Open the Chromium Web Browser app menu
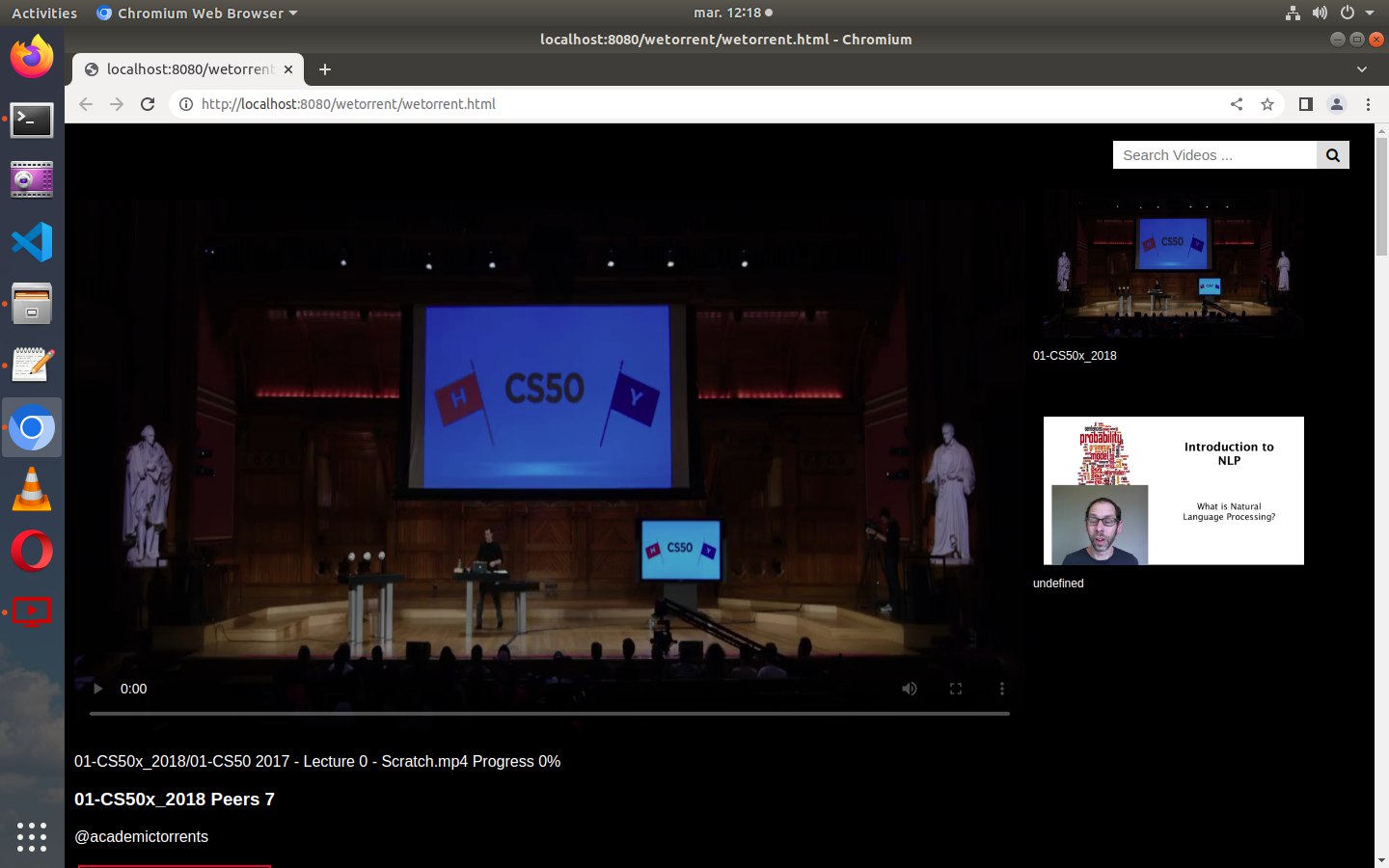 [198, 14]
